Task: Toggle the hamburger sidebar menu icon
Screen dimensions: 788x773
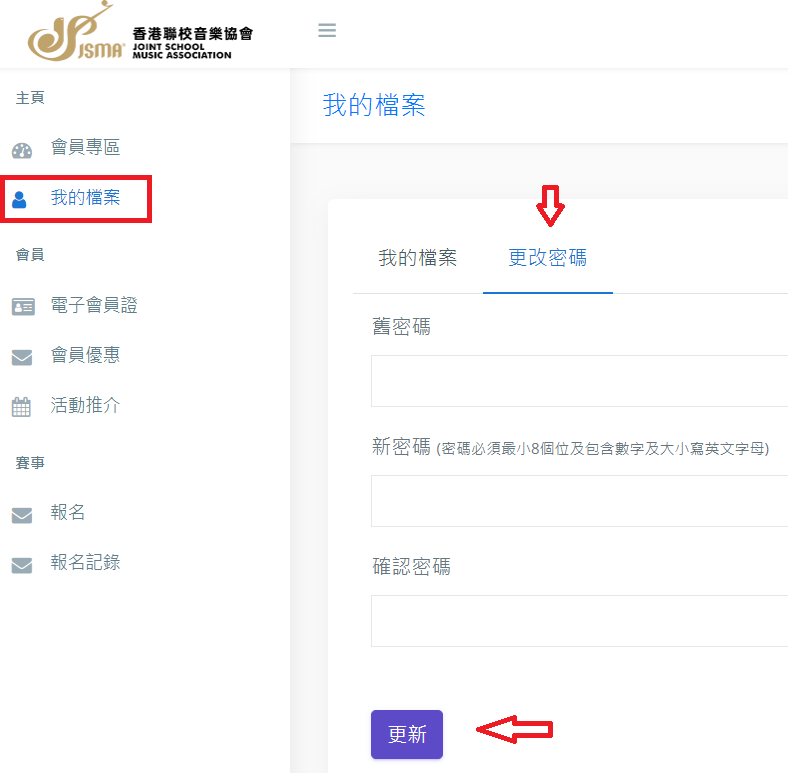Action: click(327, 30)
